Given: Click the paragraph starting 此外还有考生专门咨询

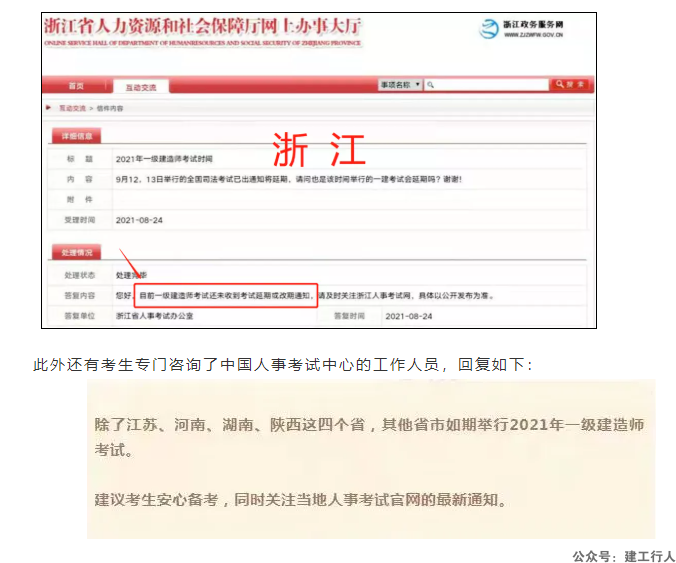Looking at the screenshot, I should coord(283,365).
